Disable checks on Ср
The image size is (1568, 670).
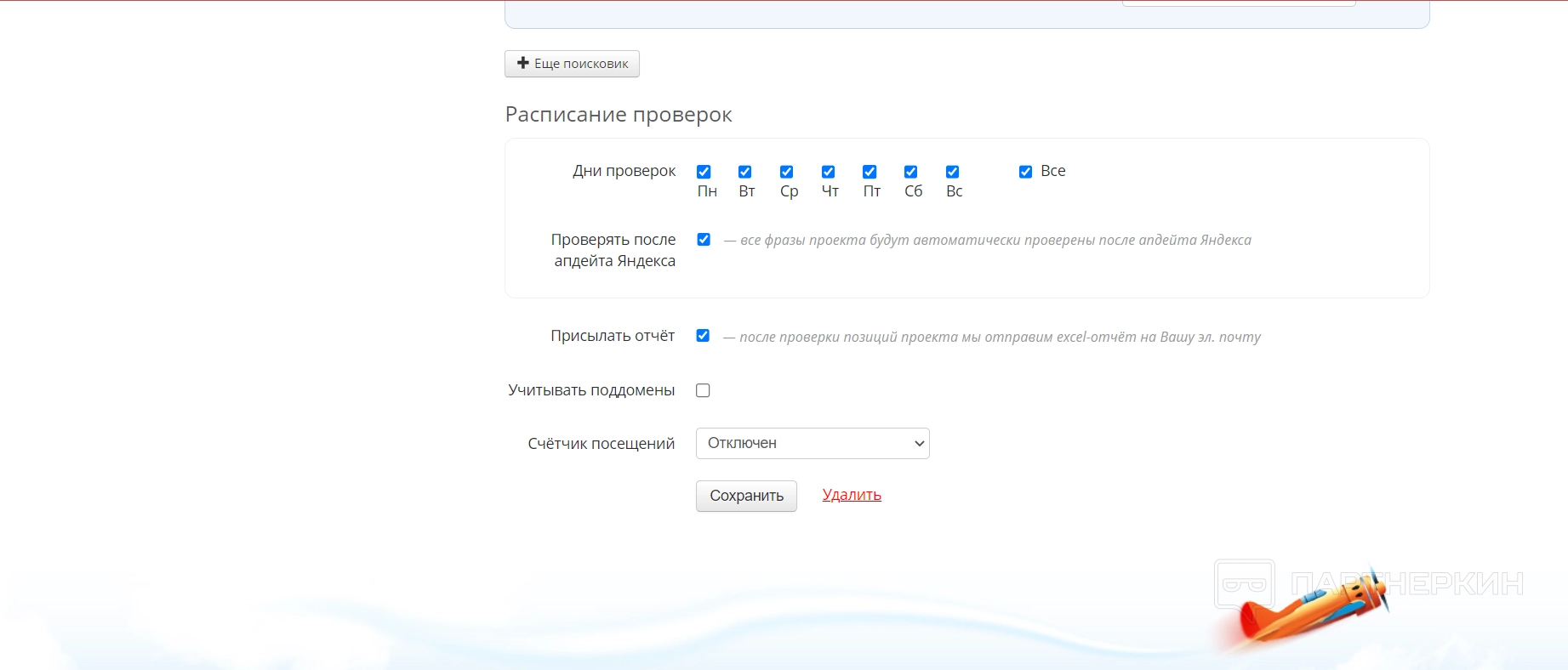point(787,172)
